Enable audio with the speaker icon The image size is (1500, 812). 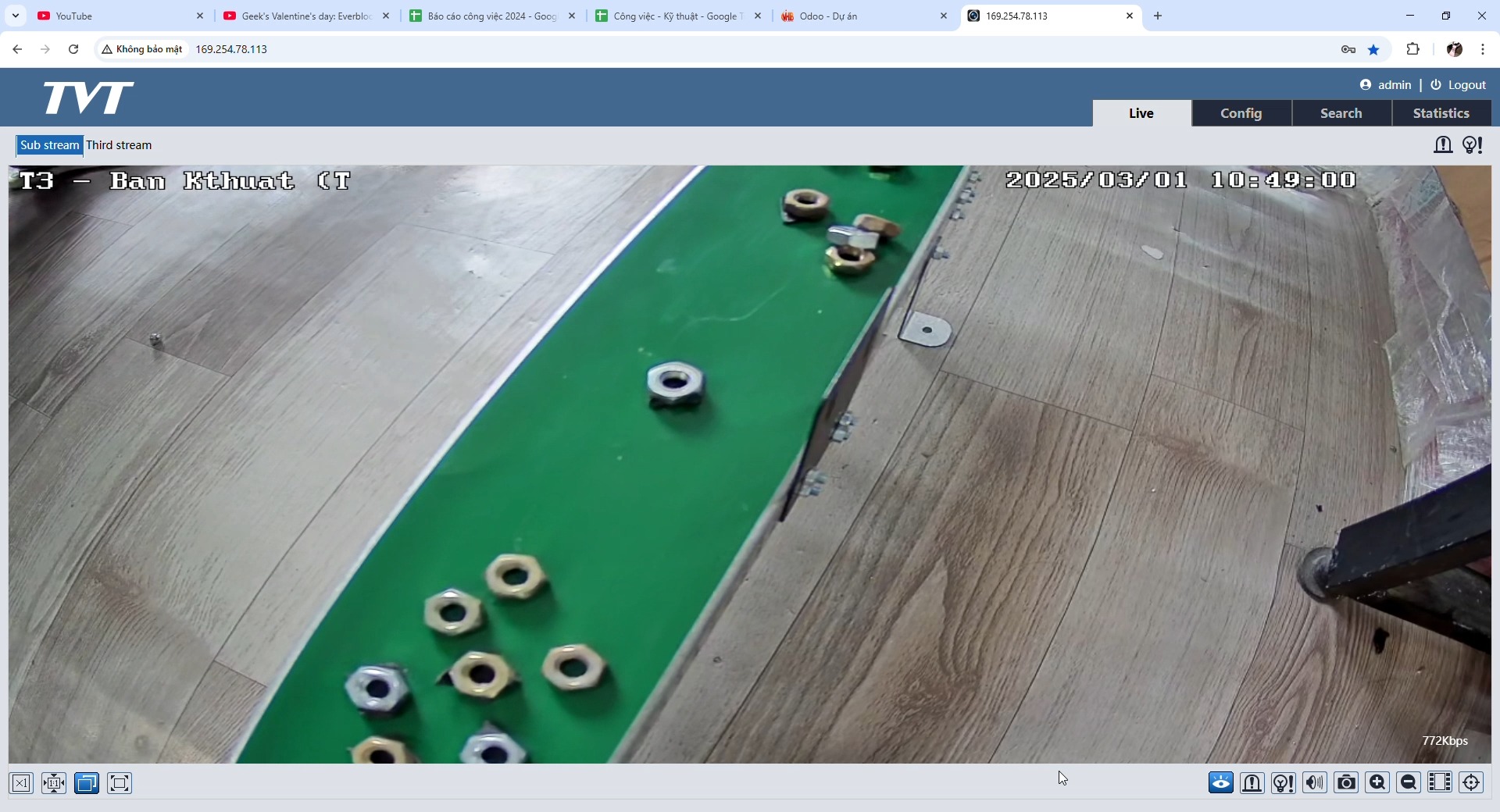click(x=1315, y=783)
